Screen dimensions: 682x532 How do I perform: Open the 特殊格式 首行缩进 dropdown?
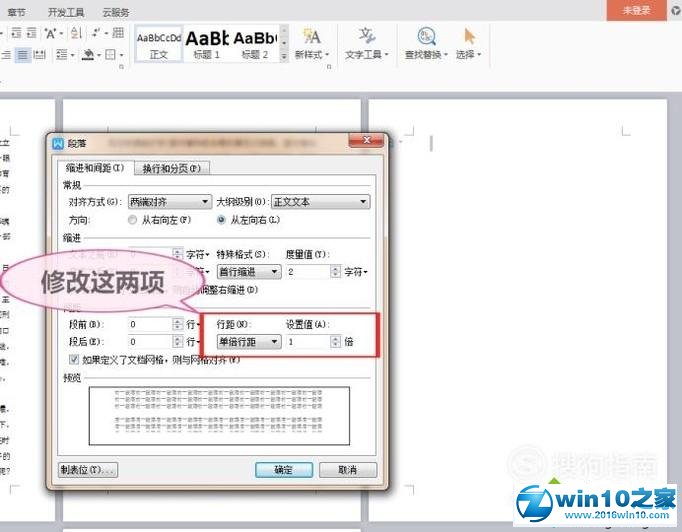pos(249,271)
